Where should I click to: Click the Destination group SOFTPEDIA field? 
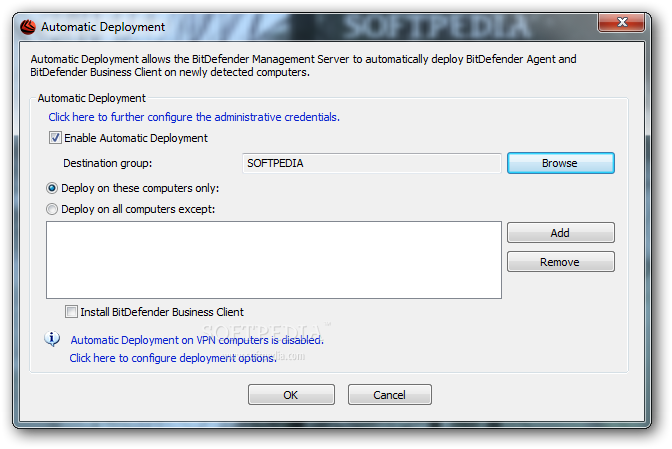[x=372, y=163]
